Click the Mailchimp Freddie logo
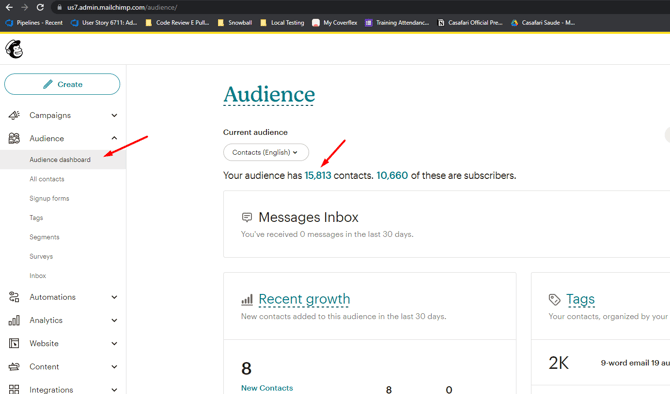Image resolution: width=670 pixels, height=394 pixels. [x=14, y=49]
